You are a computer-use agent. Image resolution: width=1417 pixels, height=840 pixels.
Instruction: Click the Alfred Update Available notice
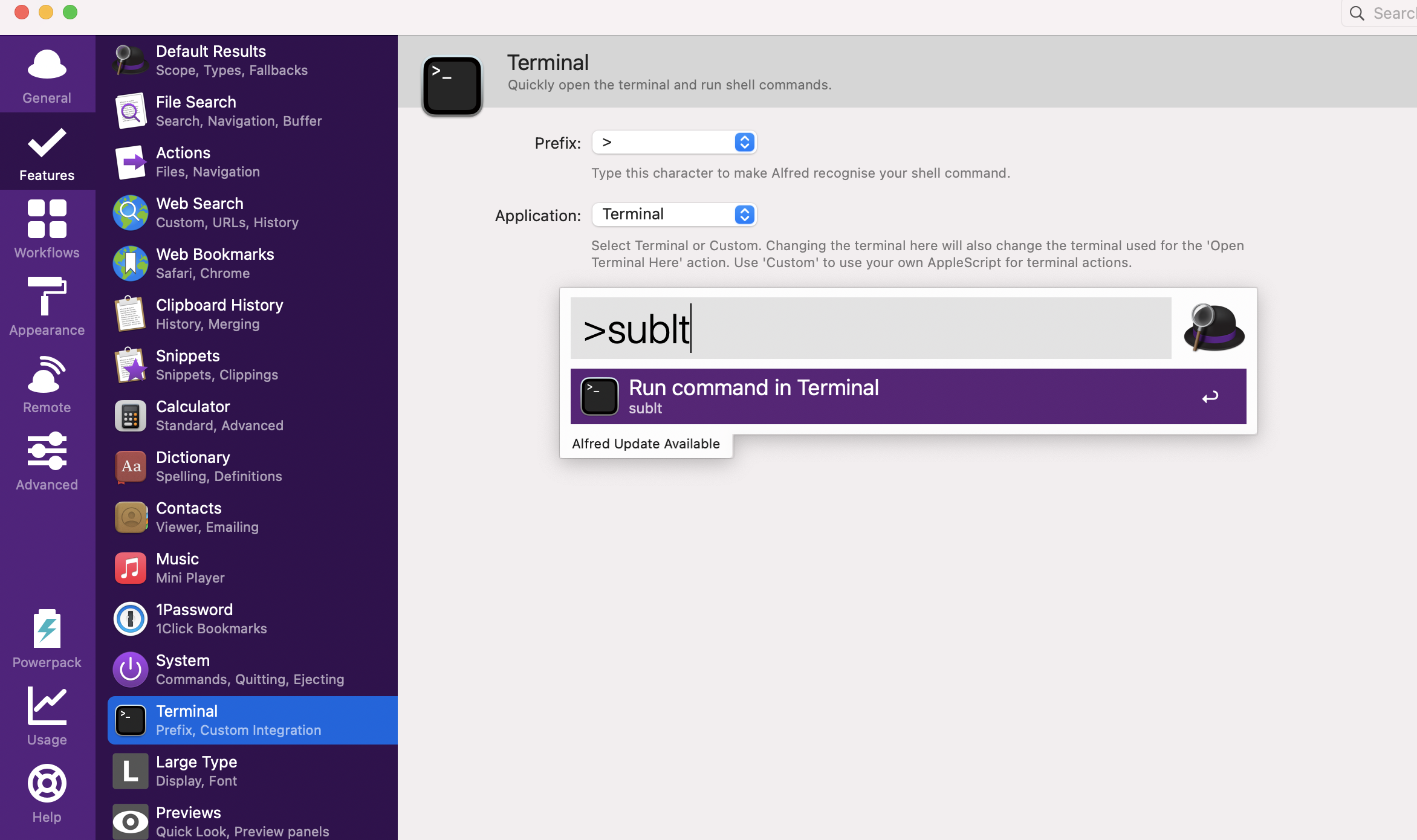click(646, 444)
